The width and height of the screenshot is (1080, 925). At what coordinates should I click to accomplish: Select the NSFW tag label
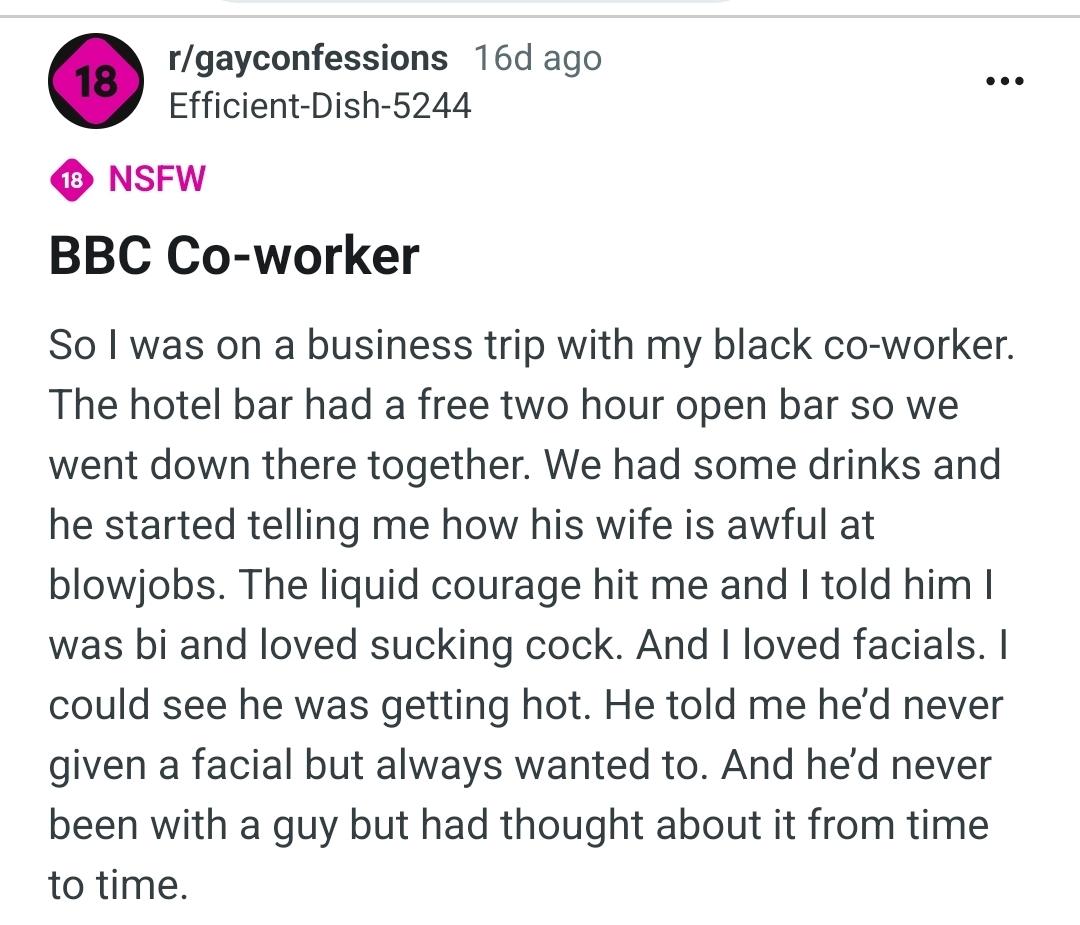(x=156, y=180)
